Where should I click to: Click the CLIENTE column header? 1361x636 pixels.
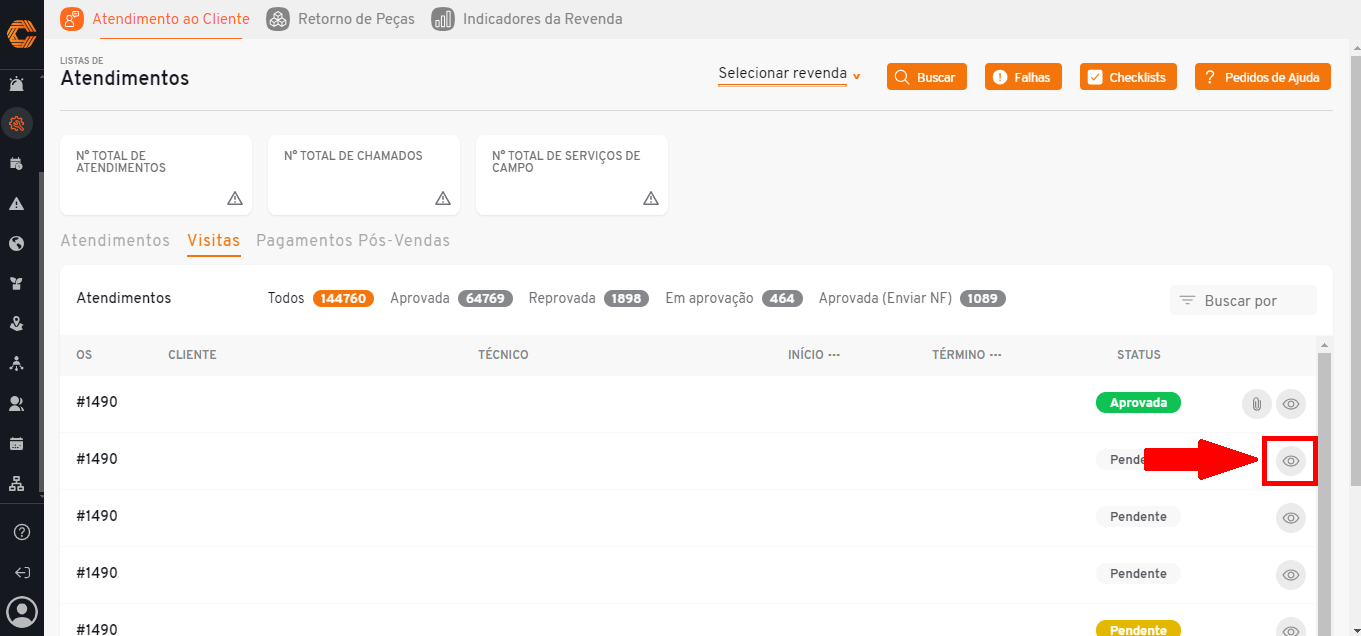coord(192,355)
